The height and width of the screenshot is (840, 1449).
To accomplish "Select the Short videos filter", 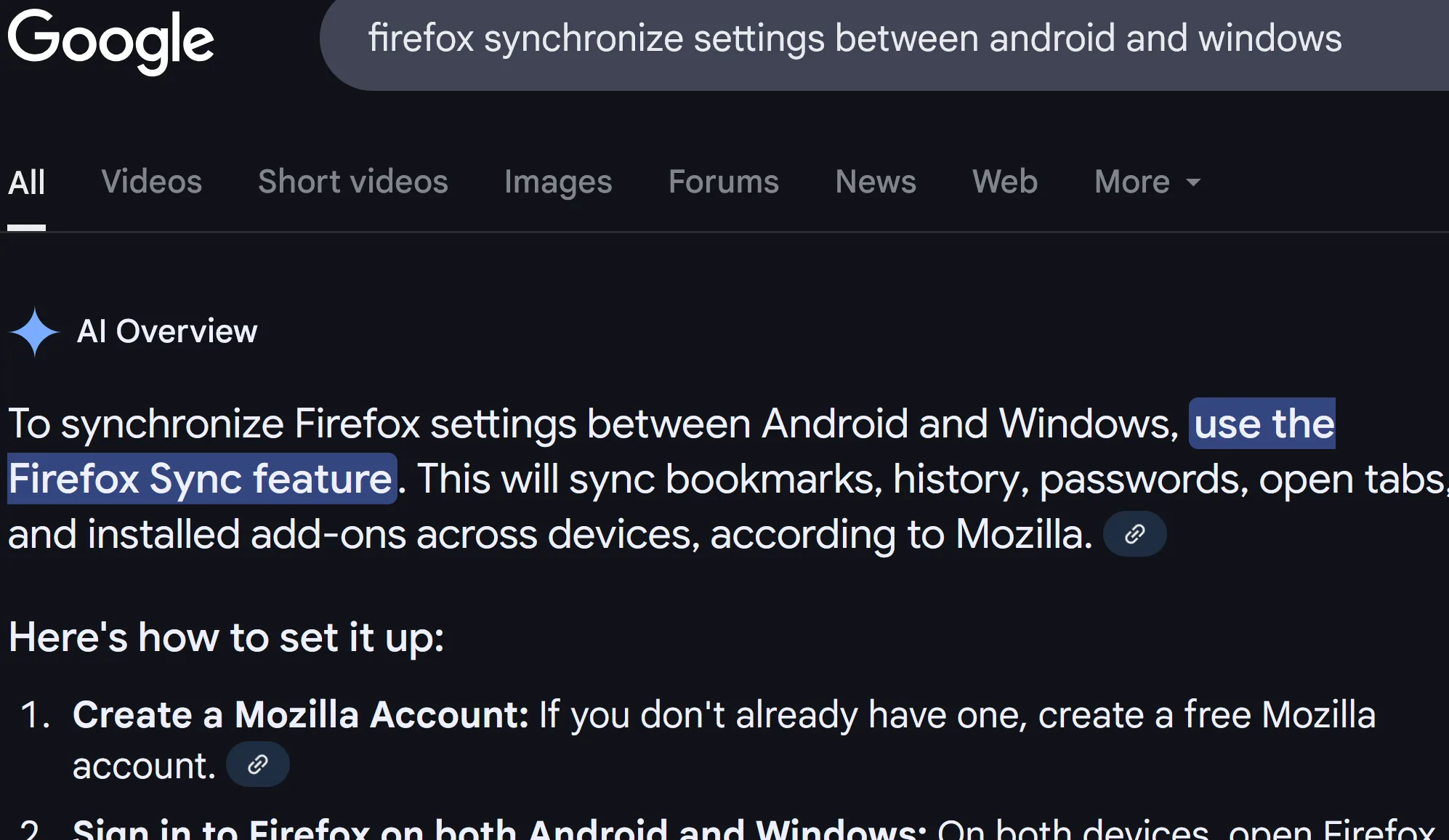I will tap(352, 182).
